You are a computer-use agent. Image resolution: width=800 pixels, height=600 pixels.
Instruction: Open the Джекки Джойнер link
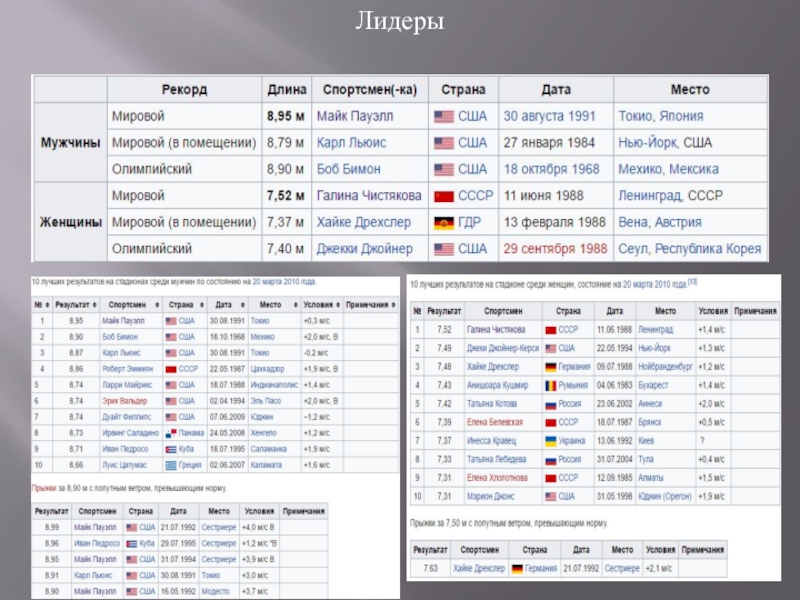[364, 249]
